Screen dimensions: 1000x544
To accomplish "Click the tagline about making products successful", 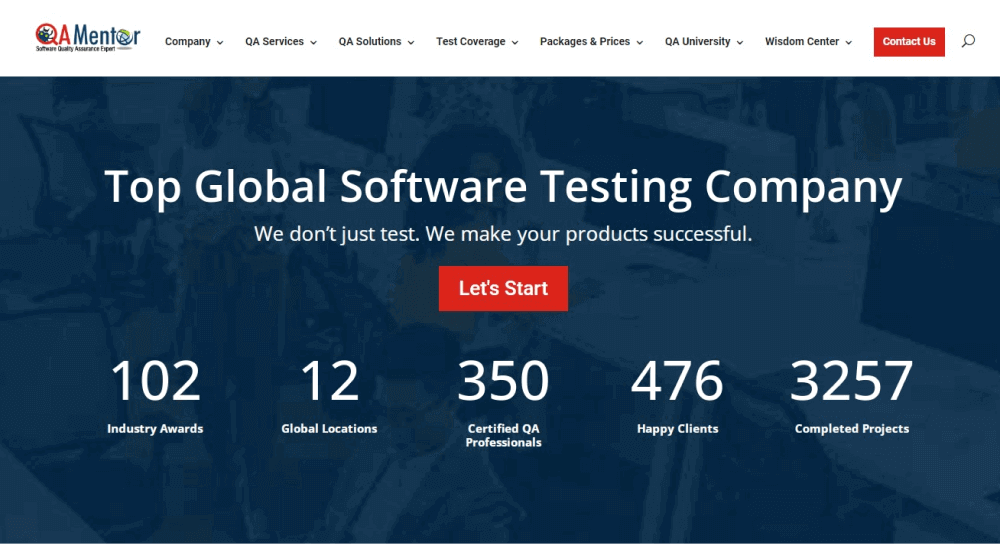I will (x=503, y=235).
